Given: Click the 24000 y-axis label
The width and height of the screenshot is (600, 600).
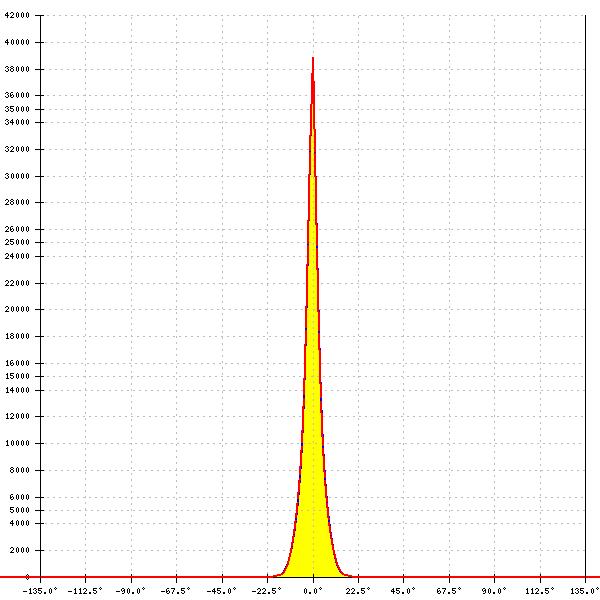Looking at the screenshot, I should tap(17, 256).
